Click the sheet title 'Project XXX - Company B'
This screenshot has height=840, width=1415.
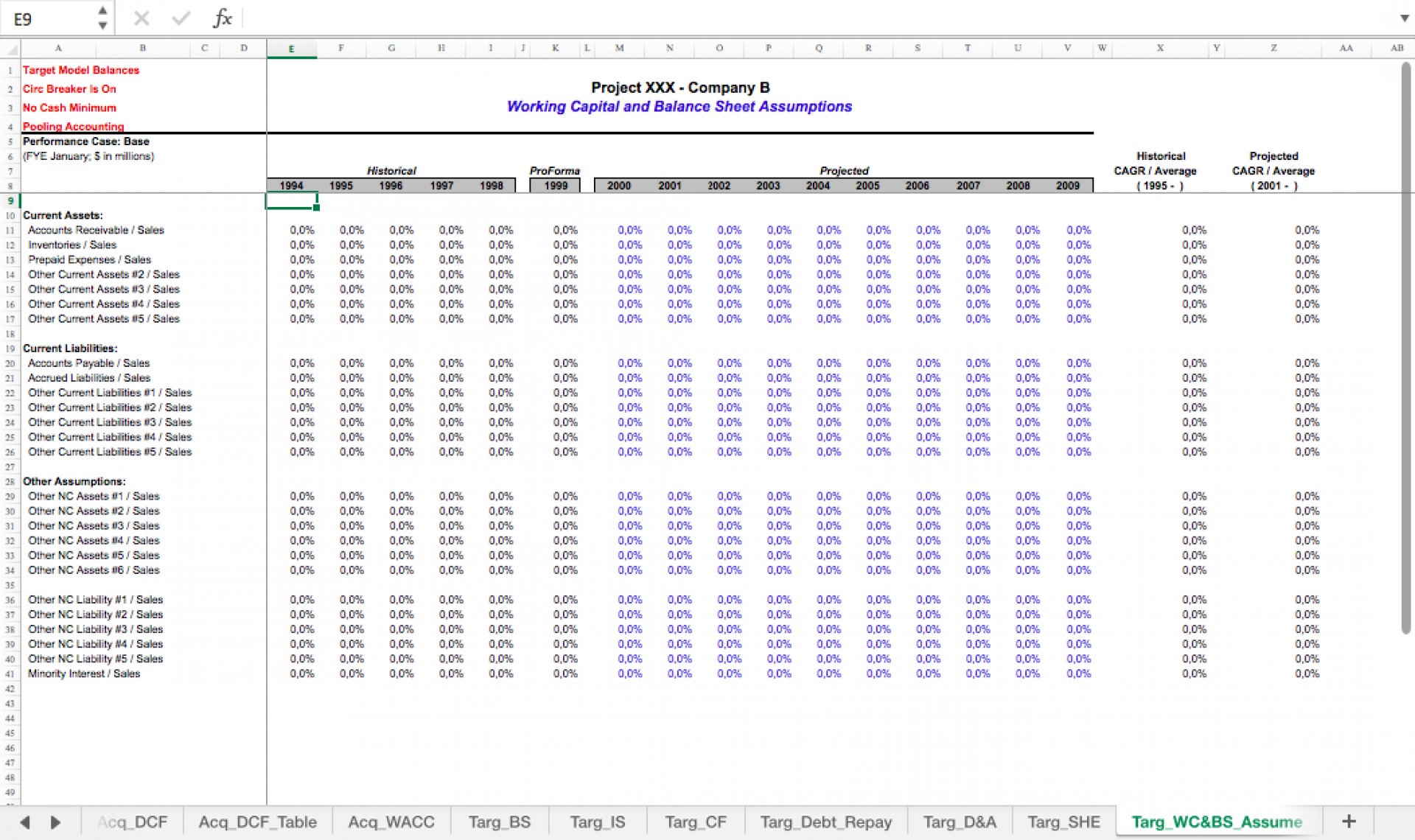680,88
